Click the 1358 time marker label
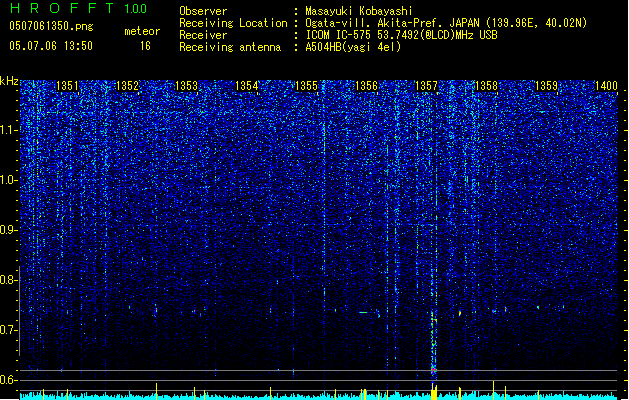The height and width of the screenshot is (400, 629). pos(486,86)
